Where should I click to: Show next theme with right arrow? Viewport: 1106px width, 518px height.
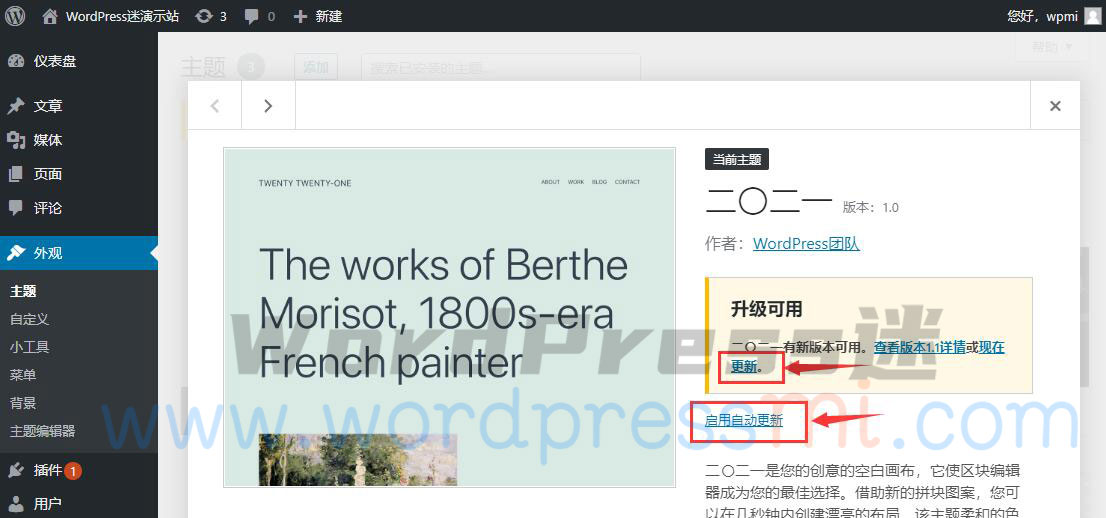[268, 106]
